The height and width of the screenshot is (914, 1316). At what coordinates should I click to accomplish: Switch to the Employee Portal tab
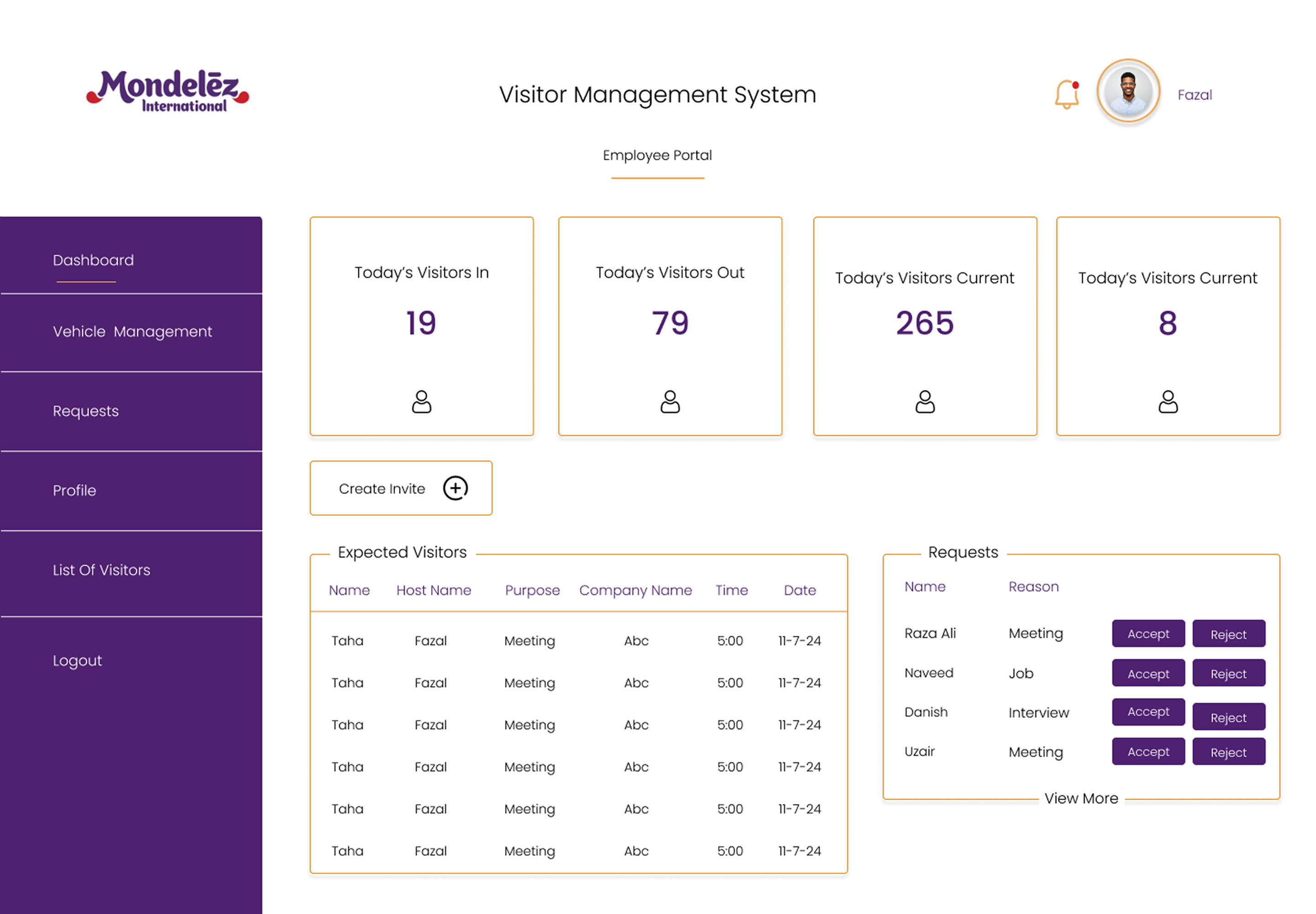point(658,155)
